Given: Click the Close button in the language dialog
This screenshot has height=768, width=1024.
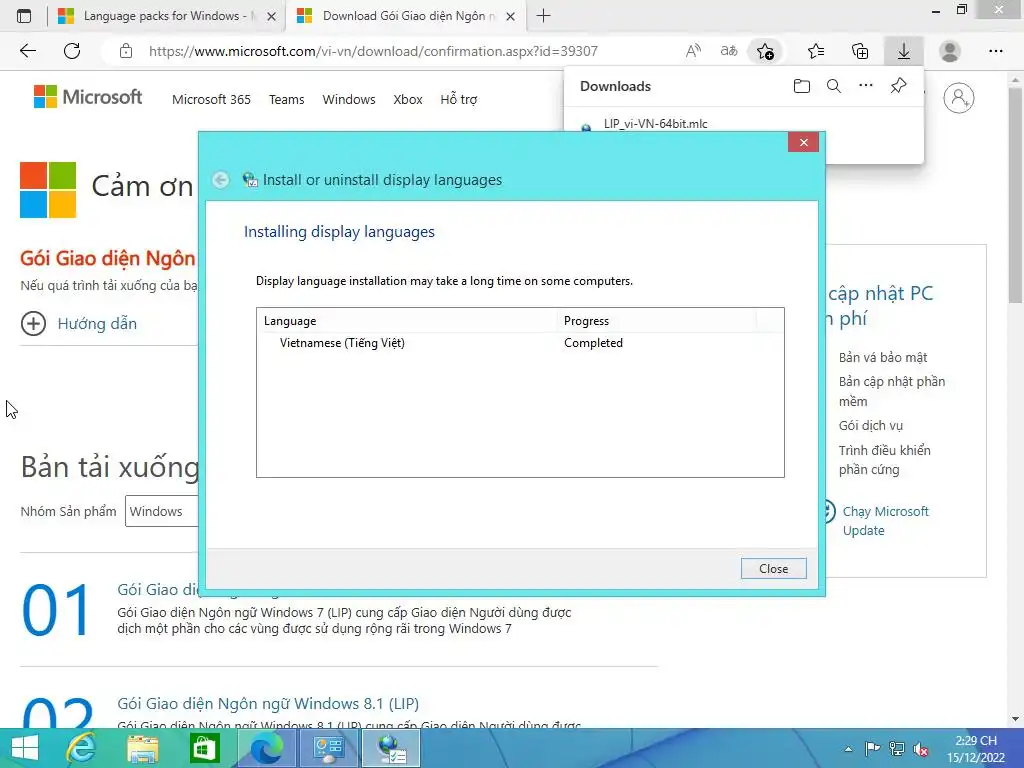Looking at the screenshot, I should [773, 568].
